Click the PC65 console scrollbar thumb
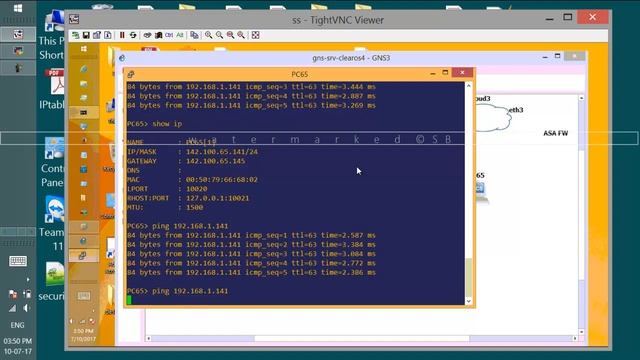The height and width of the screenshot is (360, 640). pos(469,277)
